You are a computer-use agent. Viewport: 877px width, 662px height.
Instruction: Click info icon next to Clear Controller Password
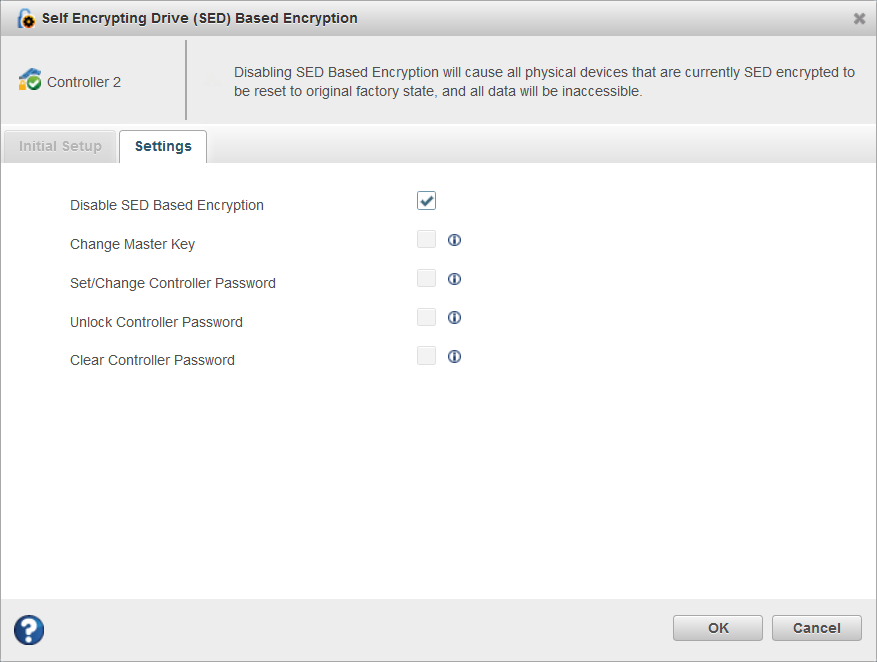(454, 356)
